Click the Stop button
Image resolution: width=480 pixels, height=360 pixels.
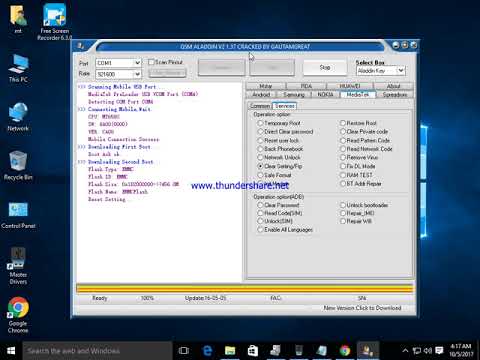[x=325, y=68]
